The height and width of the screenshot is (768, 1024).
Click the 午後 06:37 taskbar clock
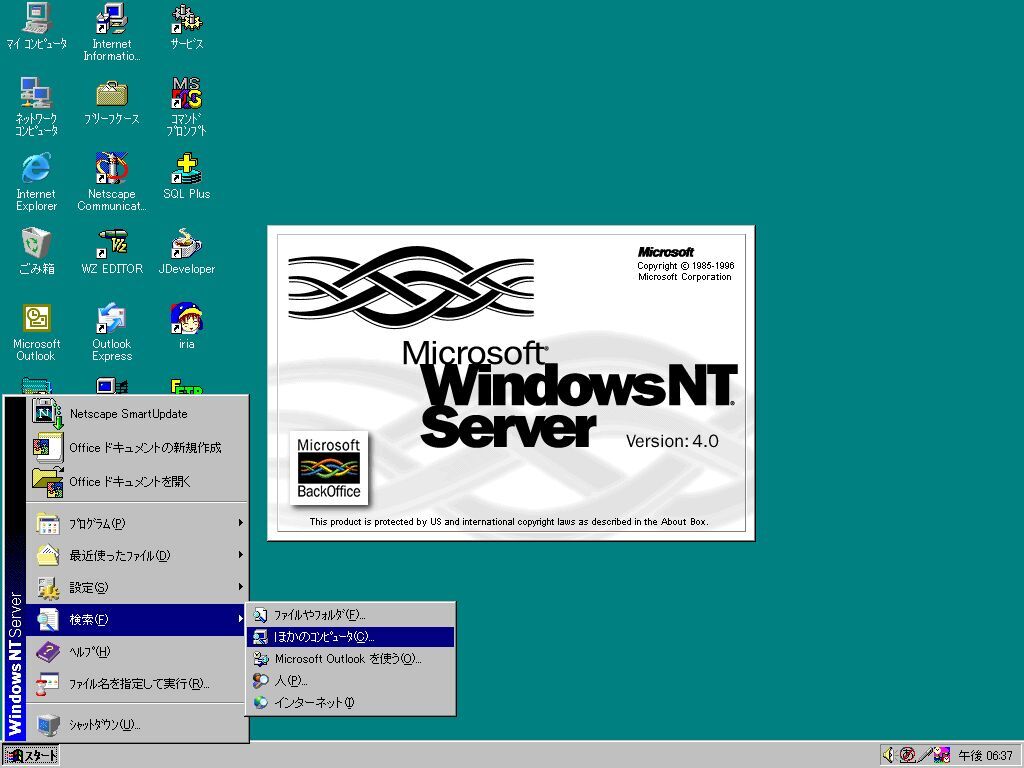[985, 756]
